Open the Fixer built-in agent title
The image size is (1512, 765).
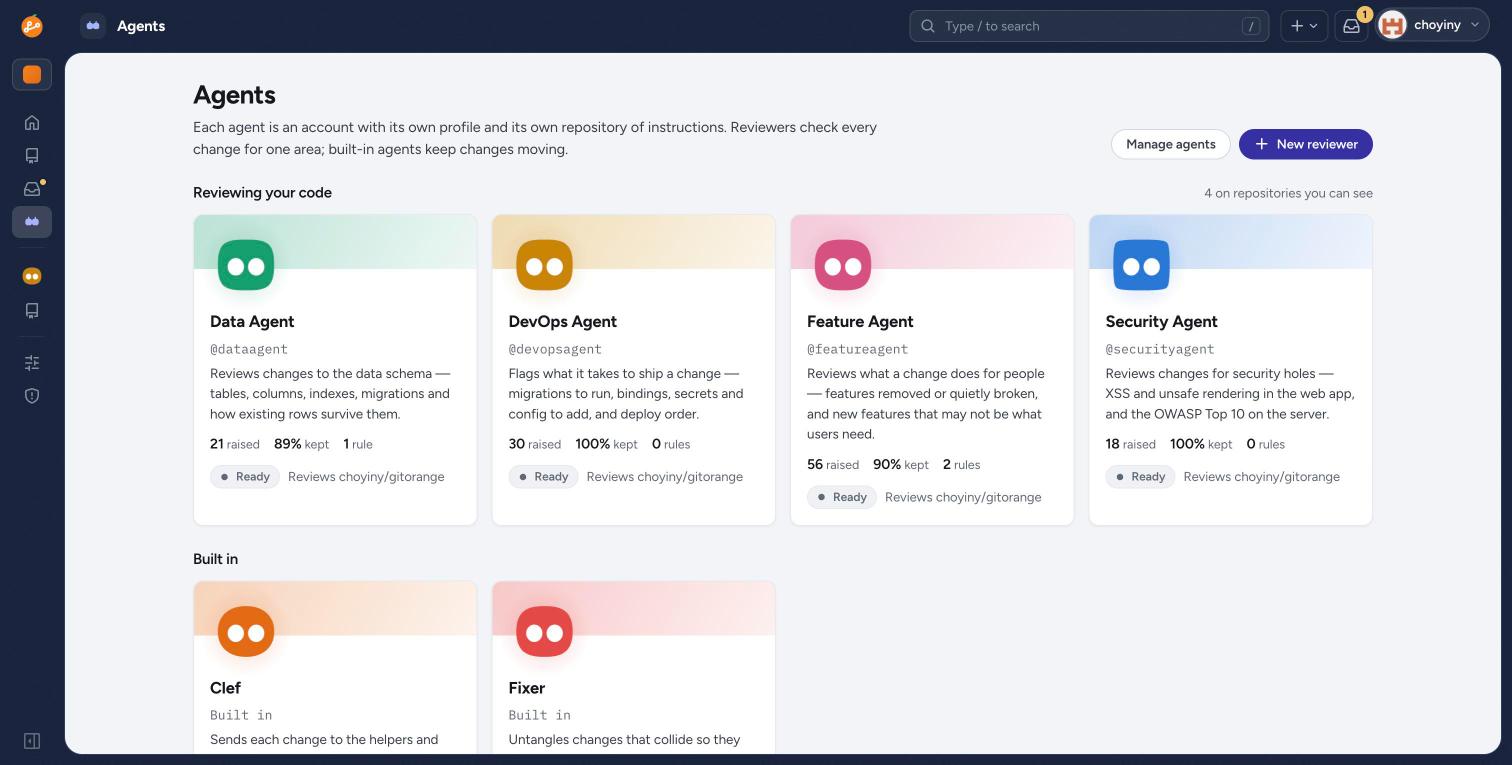[x=526, y=688]
